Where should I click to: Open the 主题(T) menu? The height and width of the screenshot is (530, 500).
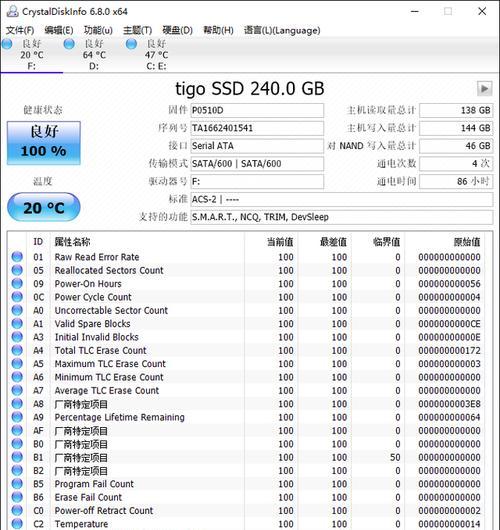coord(137,30)
